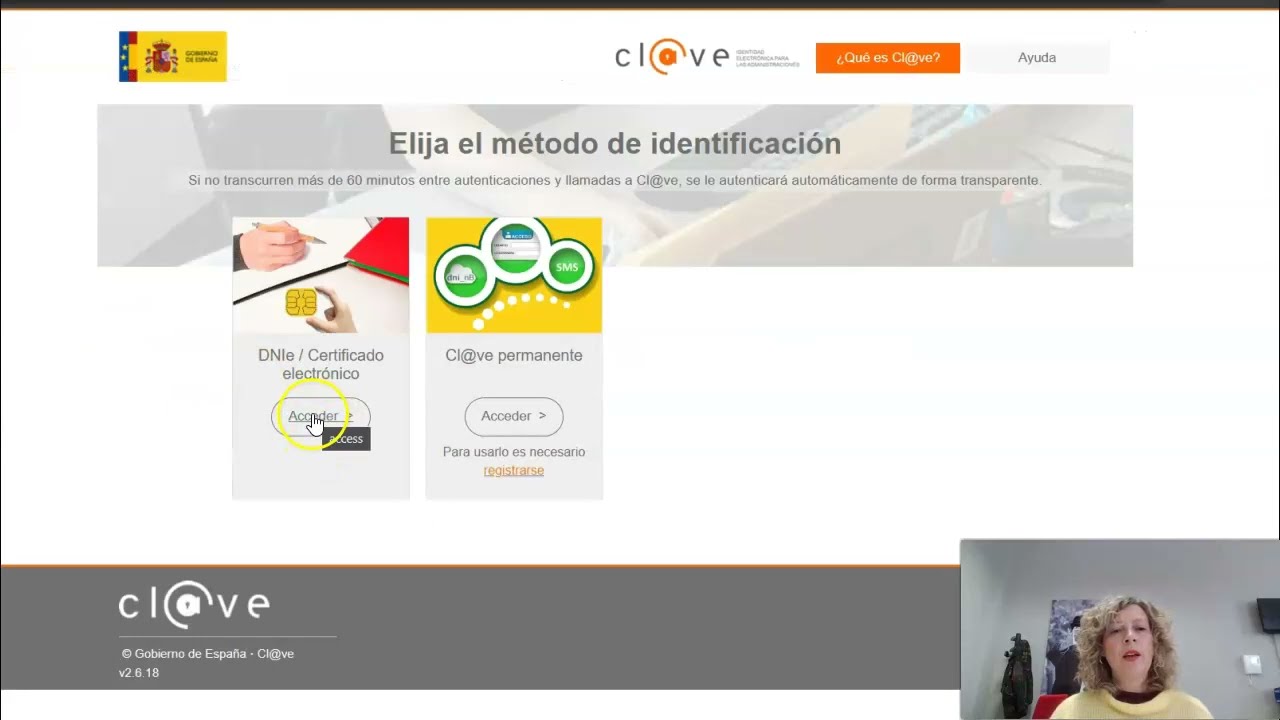Image resolution: width=1280 pixels, height=720 pixels.
Task: Click the DNIe / Certificado electrónico card image
Action: 320,275
